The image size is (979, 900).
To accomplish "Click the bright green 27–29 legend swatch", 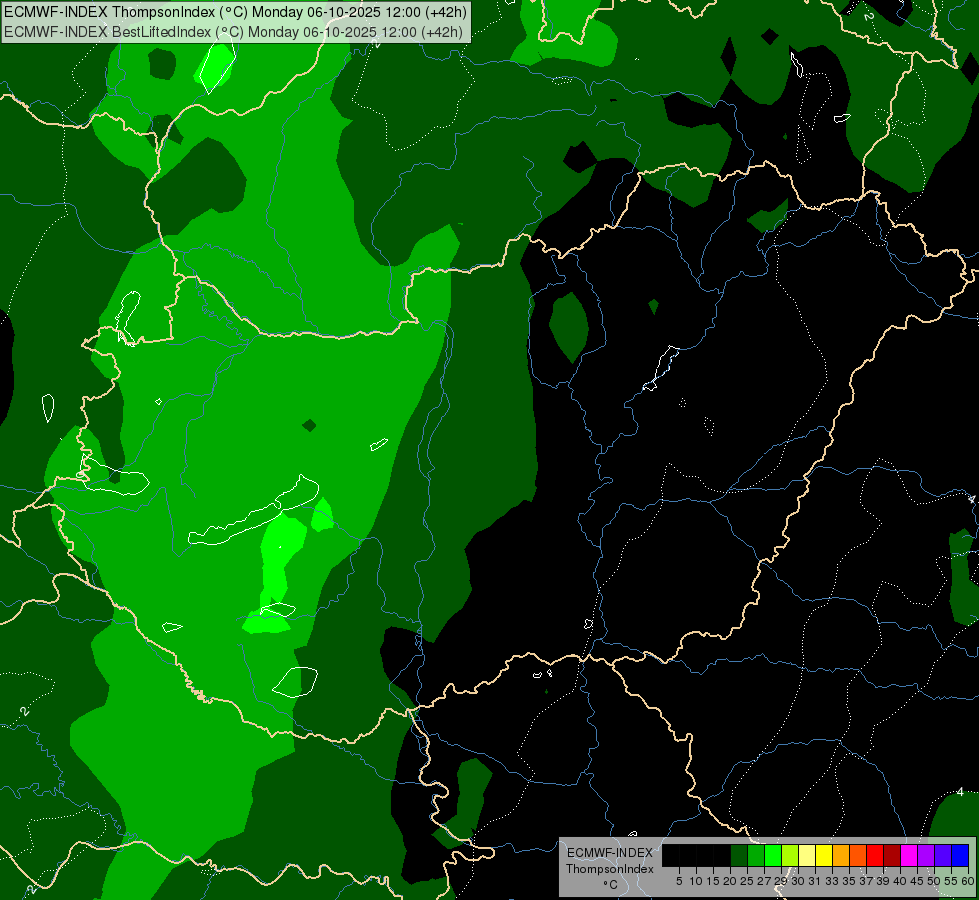I will click(773, 855).
